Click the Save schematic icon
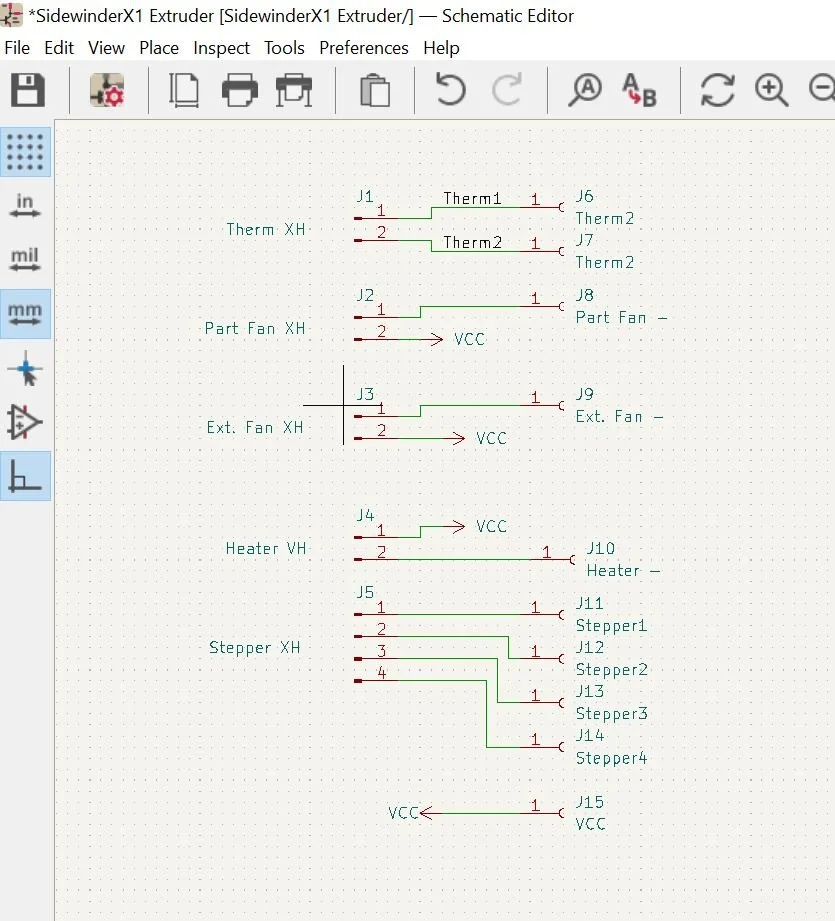Viewport: 835px width, 921px height. tap(28, 90)
